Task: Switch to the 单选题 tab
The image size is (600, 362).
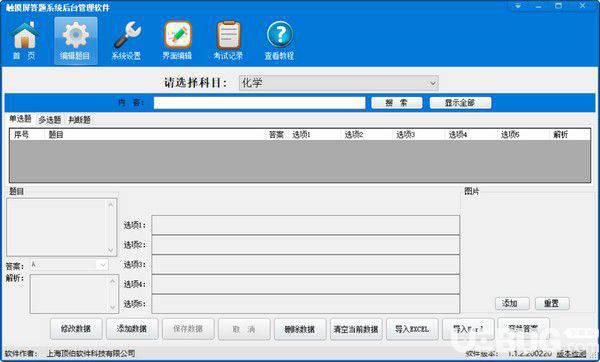Action: [x=21, y=119]
